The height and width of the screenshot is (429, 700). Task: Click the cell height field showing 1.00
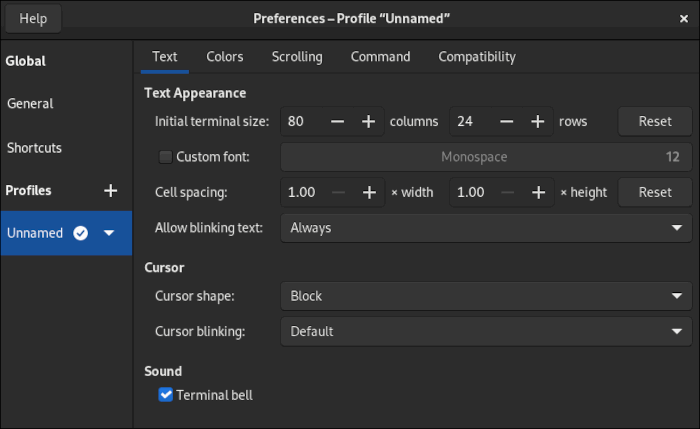click(x=471, y=192)
